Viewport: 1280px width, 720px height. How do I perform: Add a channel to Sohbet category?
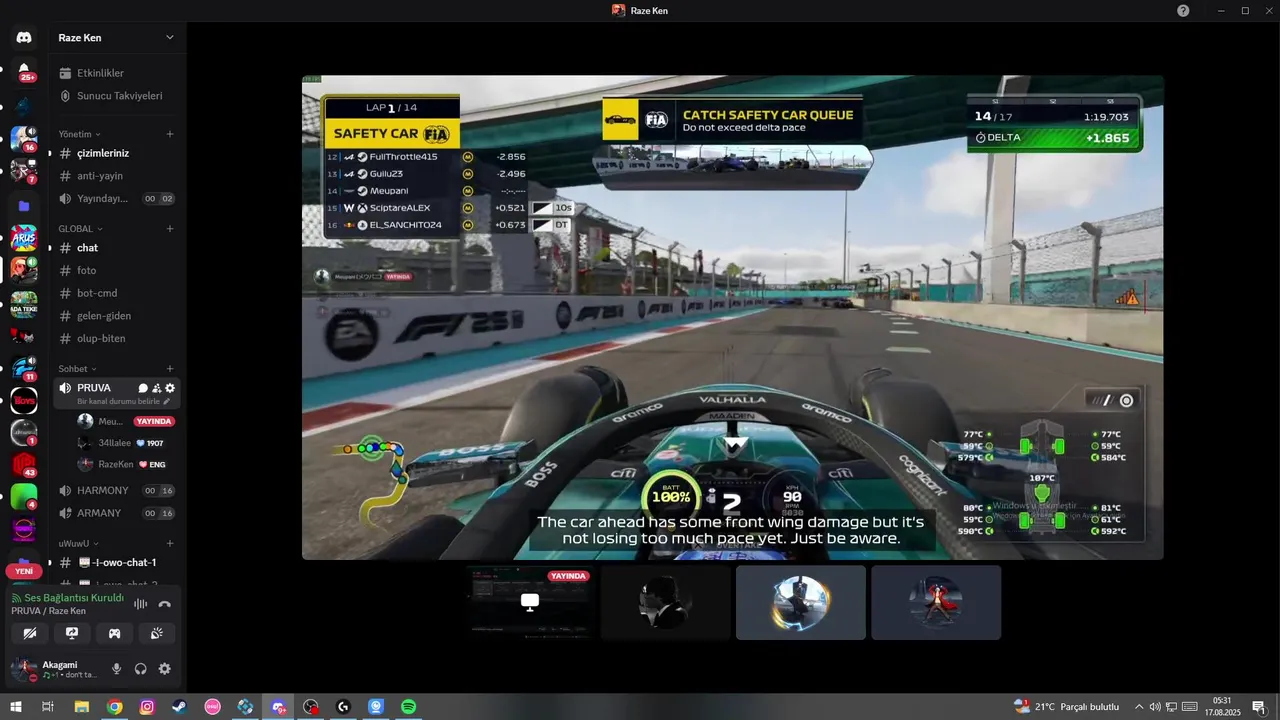(x=170, y=369)
